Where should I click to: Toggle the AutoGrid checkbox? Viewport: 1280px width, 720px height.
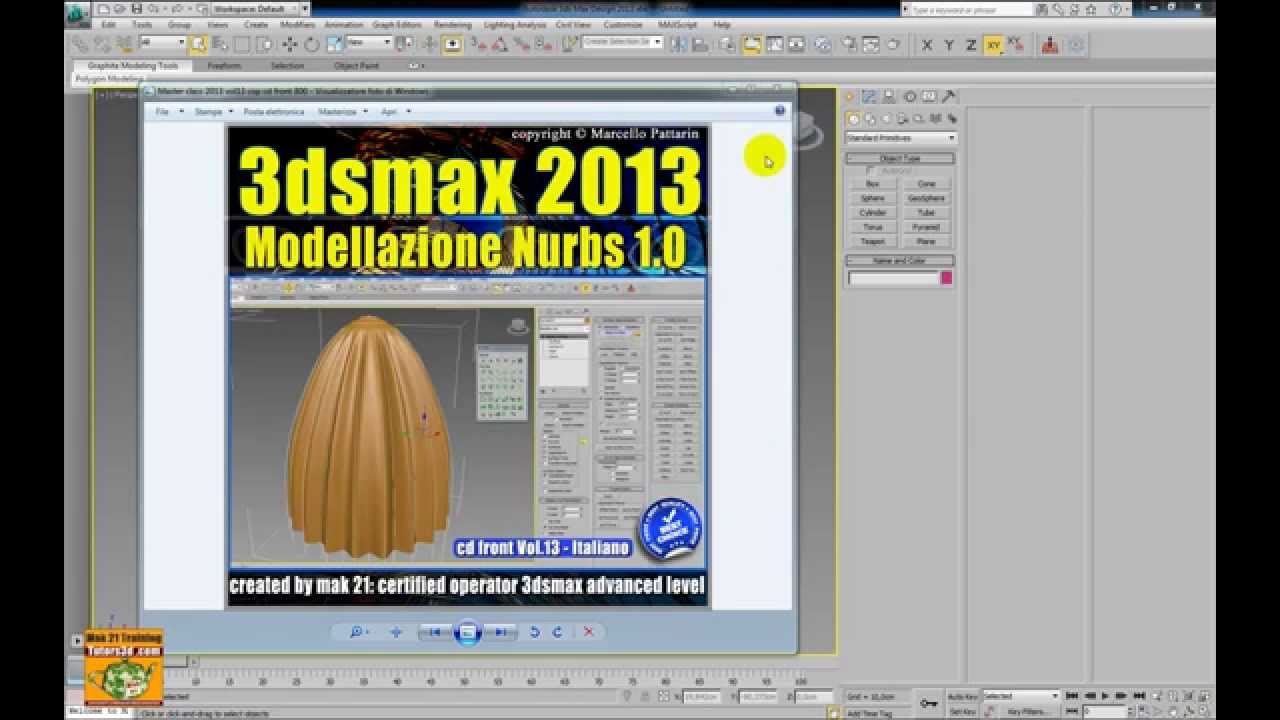pos(870,171)
